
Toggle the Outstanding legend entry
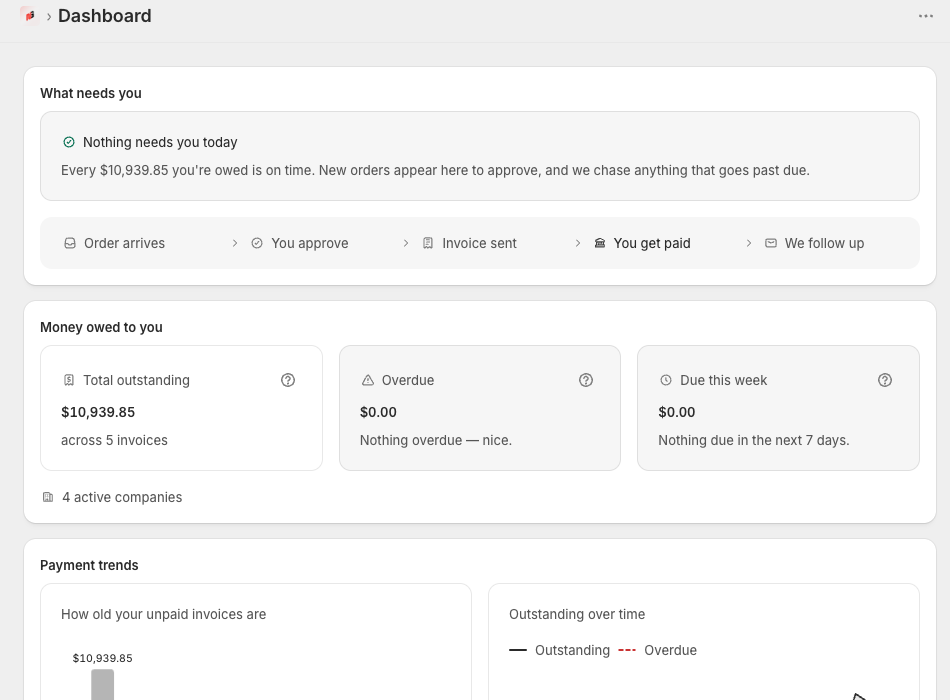(560, 650)
